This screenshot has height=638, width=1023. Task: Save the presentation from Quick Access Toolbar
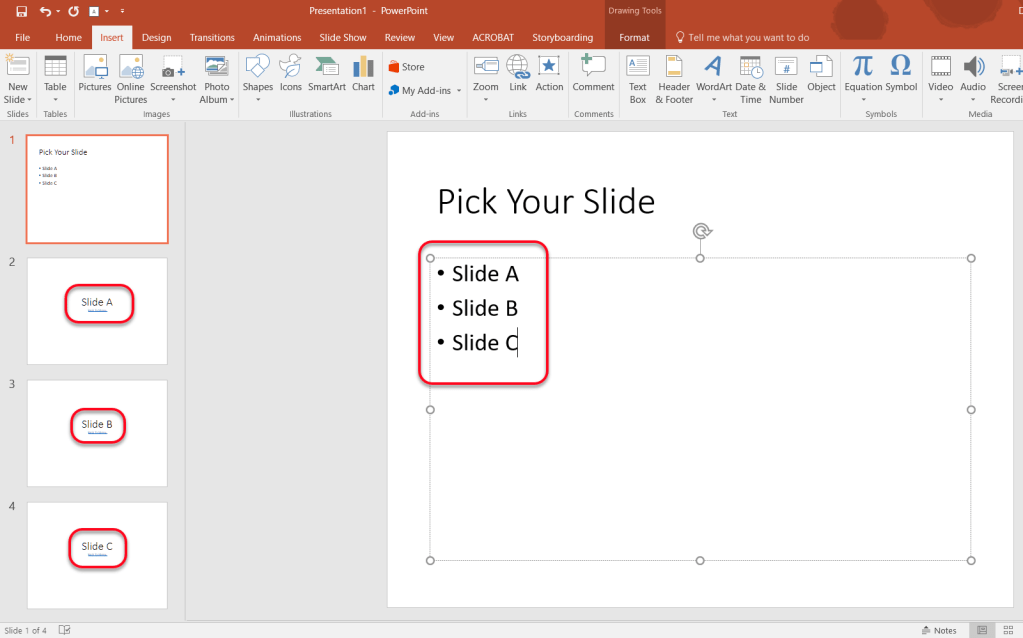20,10
